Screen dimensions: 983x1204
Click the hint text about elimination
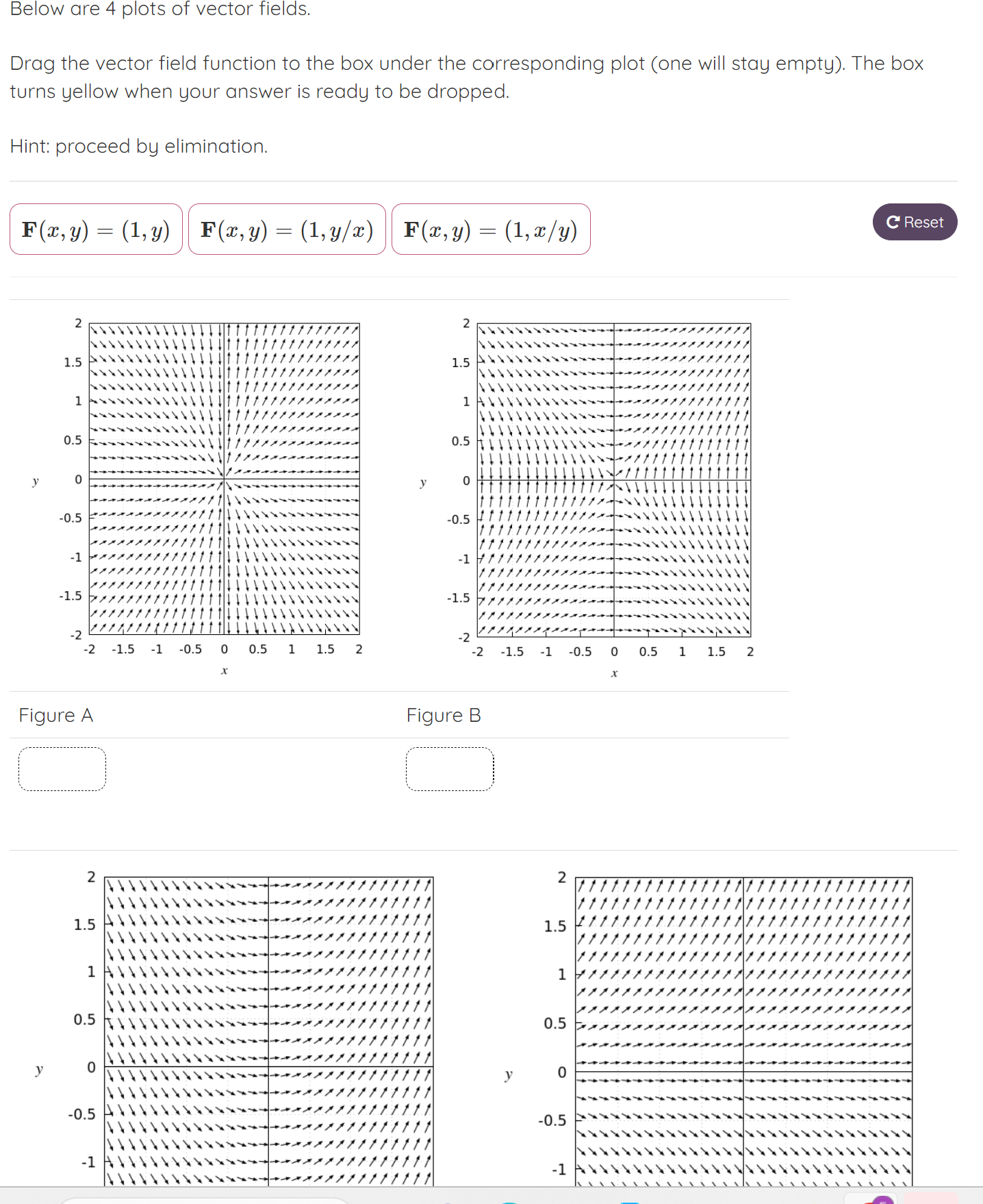(x=139, y=146)
